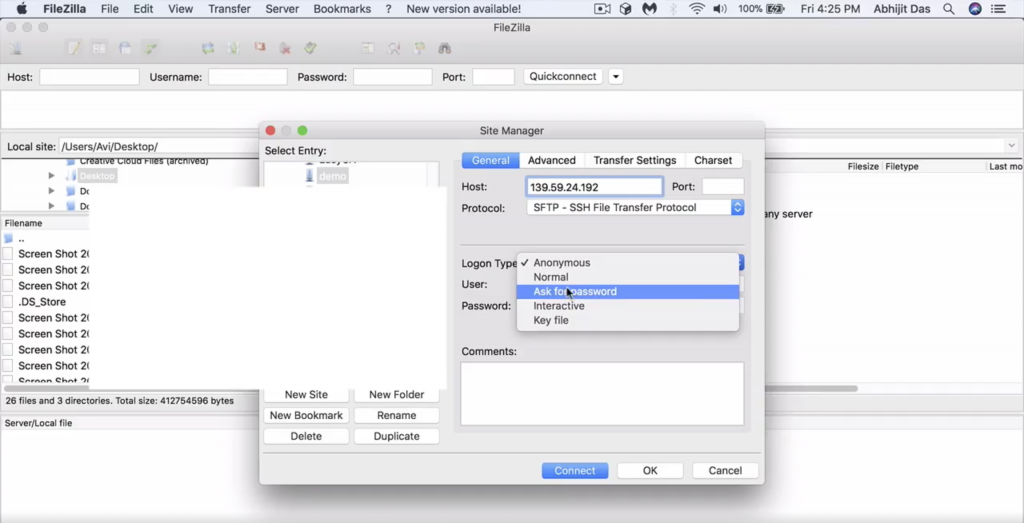Toggle the message log display icon

[74, 48]
